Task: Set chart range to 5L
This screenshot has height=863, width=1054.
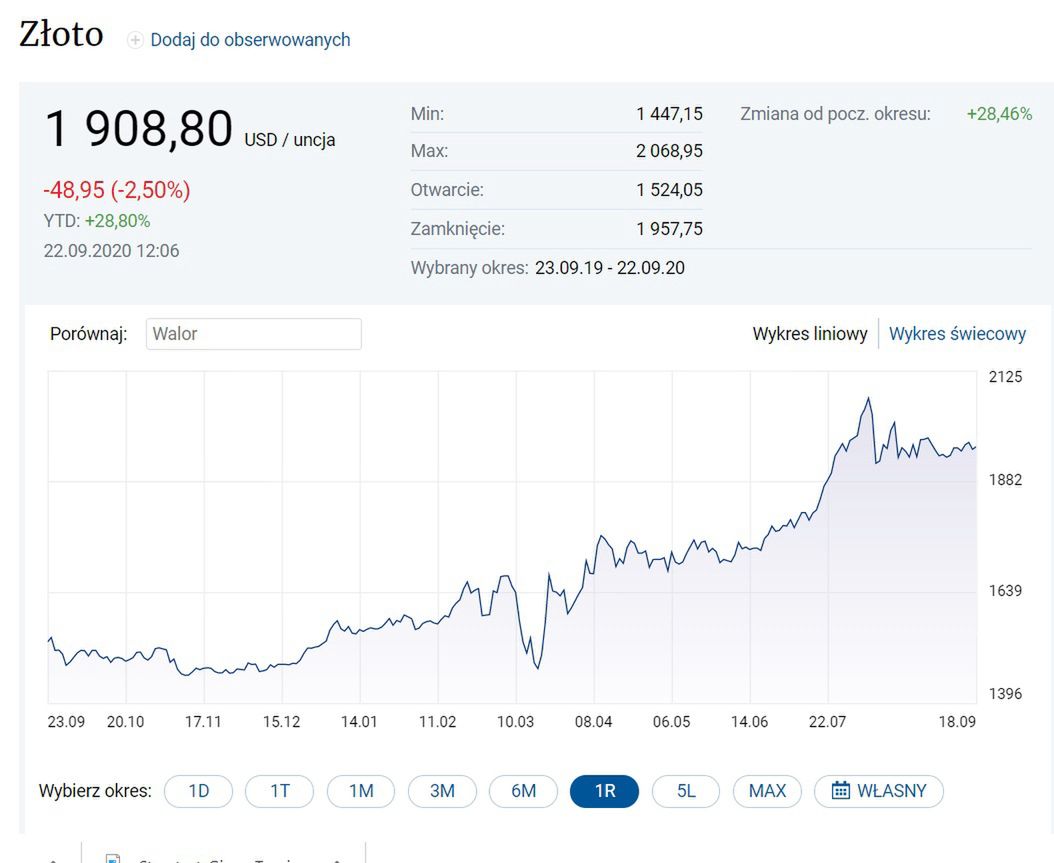Action: tap(686, 791)
